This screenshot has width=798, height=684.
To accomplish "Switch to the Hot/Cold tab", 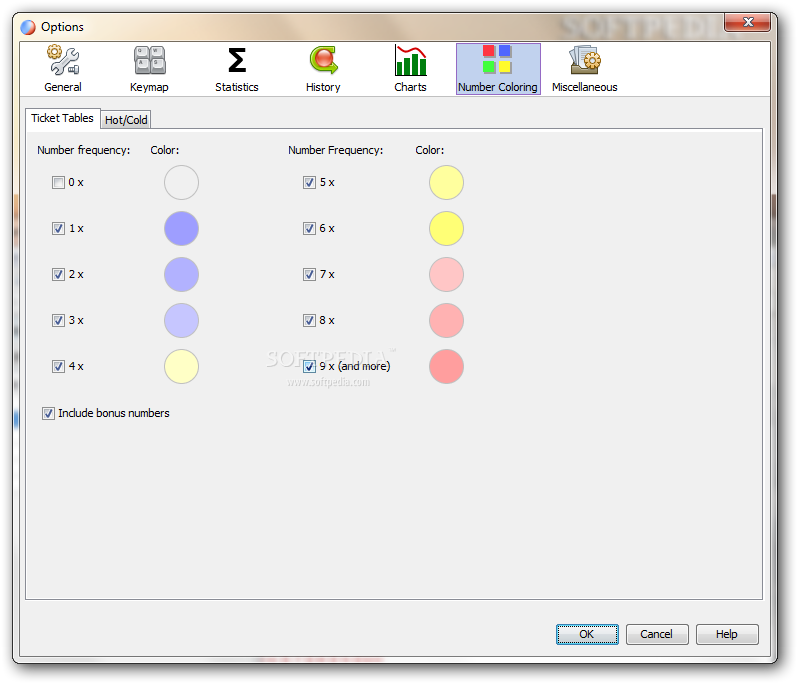I will click(x=126, y=120).
